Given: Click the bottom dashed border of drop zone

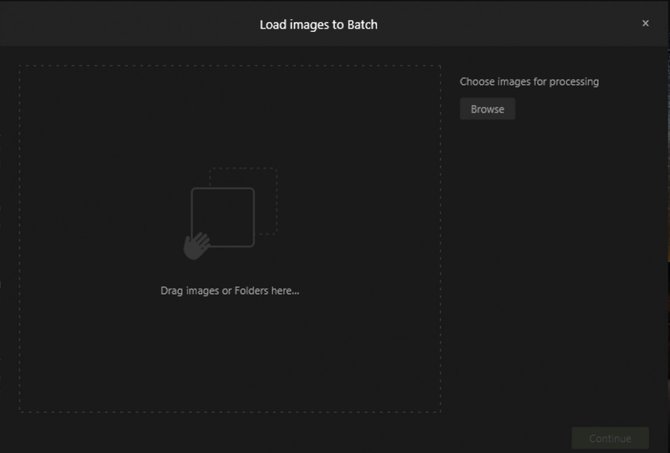Looking at the screenshot, I should [x=230, y=412].
